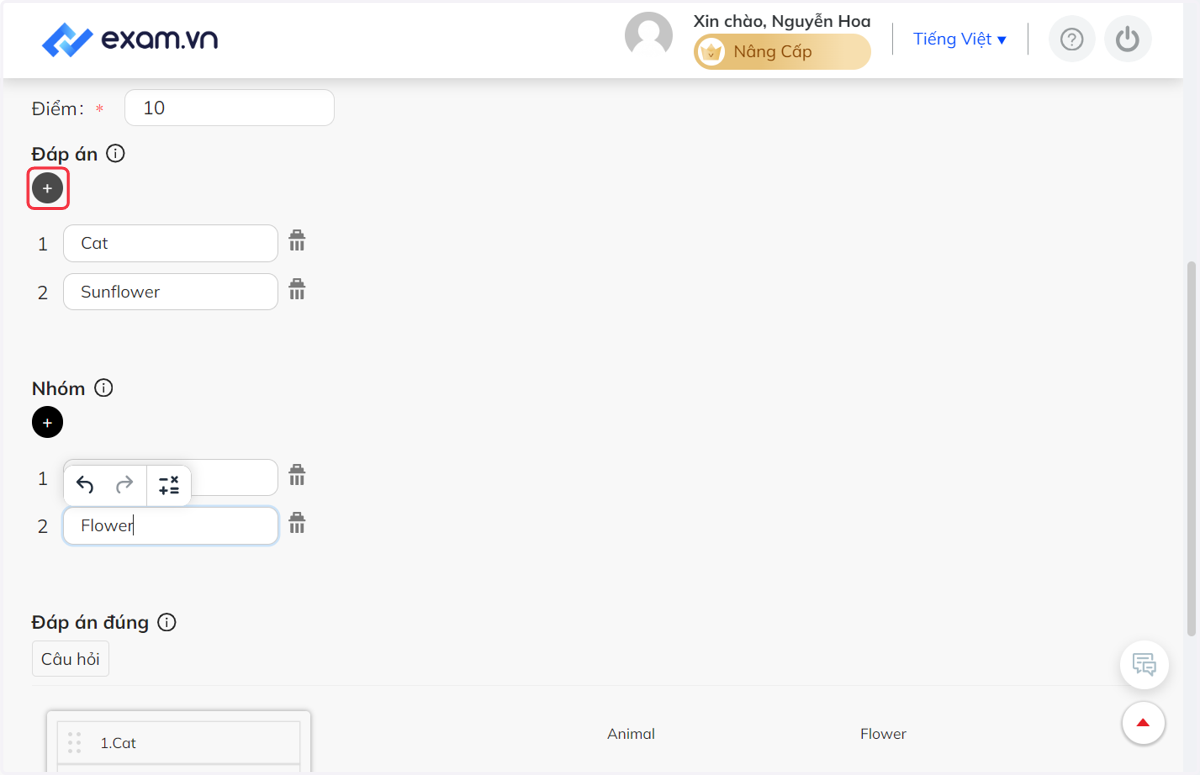Click the drag handle beside 1.Cat
The width and height of the screenshot is (1200, 775).
click(74, 743)
